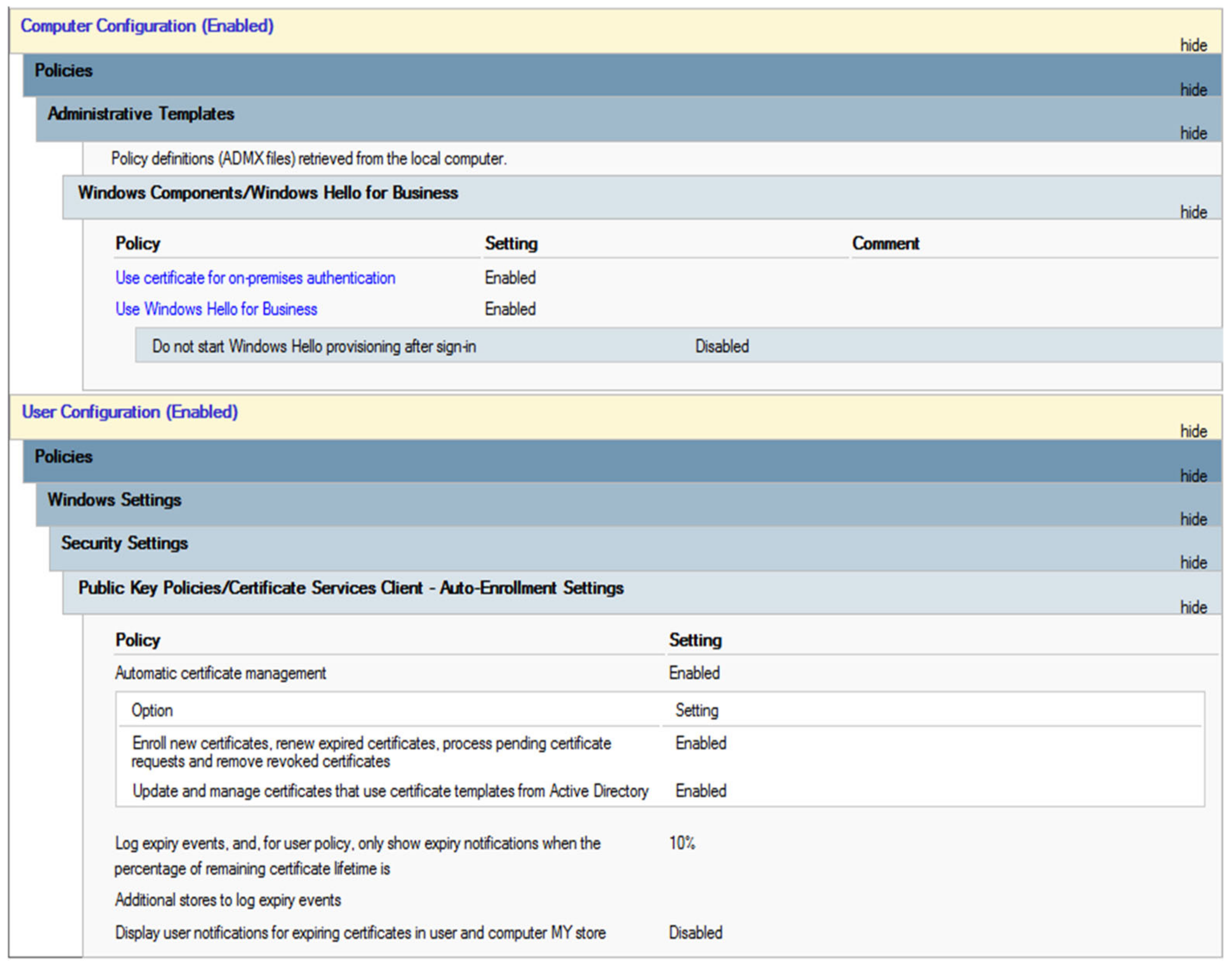The width and height of the screenshot is (1232, 968).
Task: Hide the Administrative Templates section
Action: pyautogui.click(x=1193, y=133)
